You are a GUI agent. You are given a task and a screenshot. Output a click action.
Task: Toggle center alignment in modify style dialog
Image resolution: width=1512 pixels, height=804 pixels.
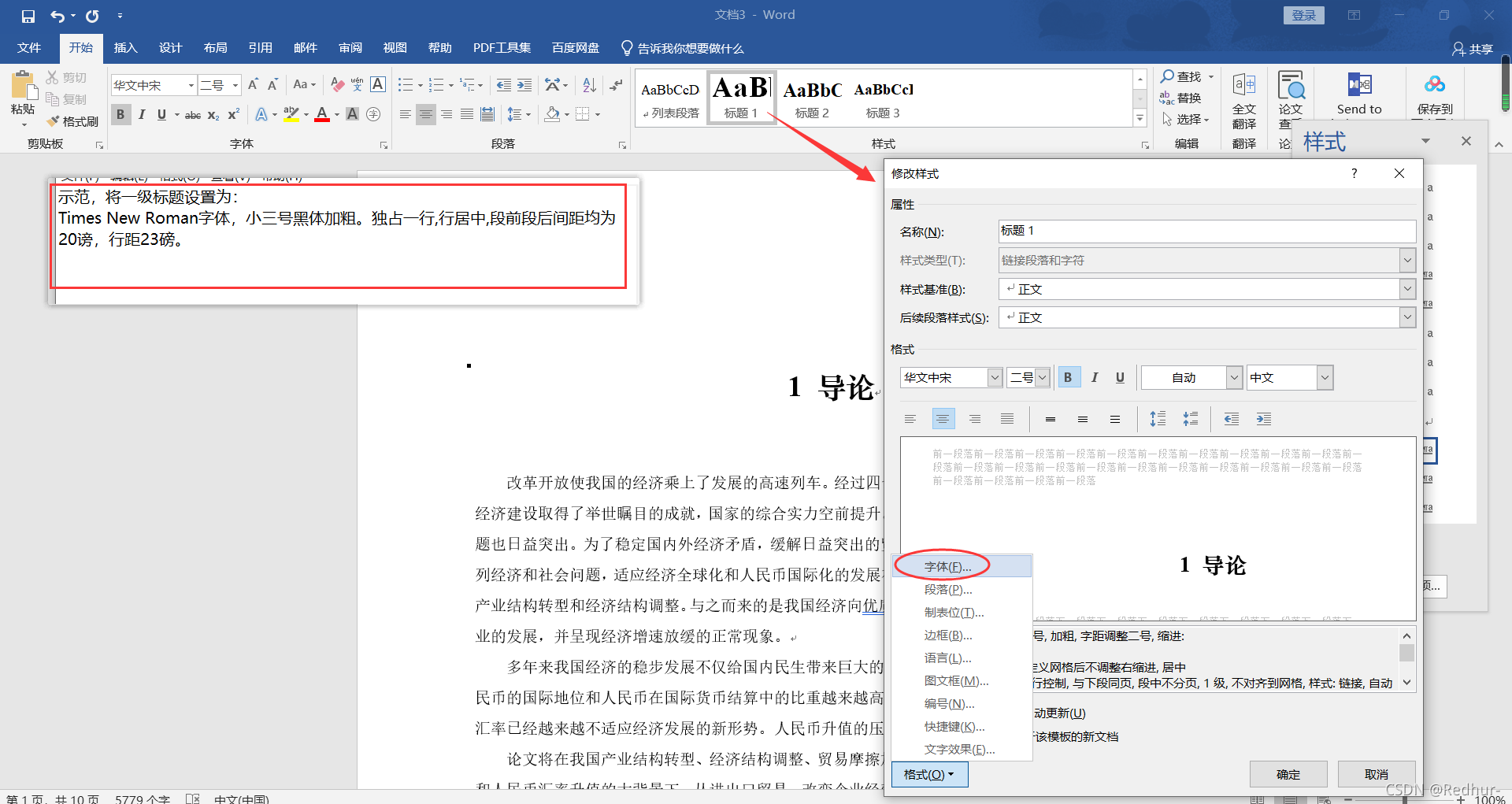pyautogui.click(x=943, y=419)
